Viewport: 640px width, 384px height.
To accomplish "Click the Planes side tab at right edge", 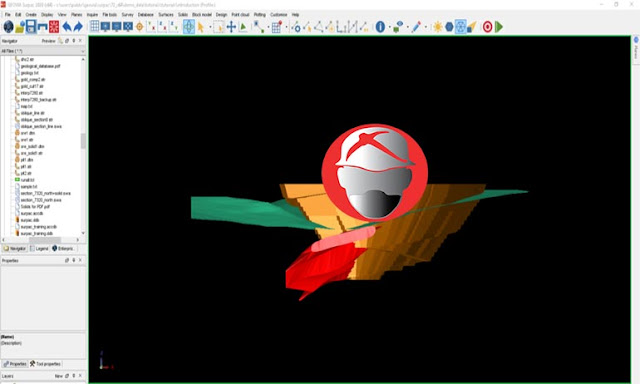I will tap(636, 49).
